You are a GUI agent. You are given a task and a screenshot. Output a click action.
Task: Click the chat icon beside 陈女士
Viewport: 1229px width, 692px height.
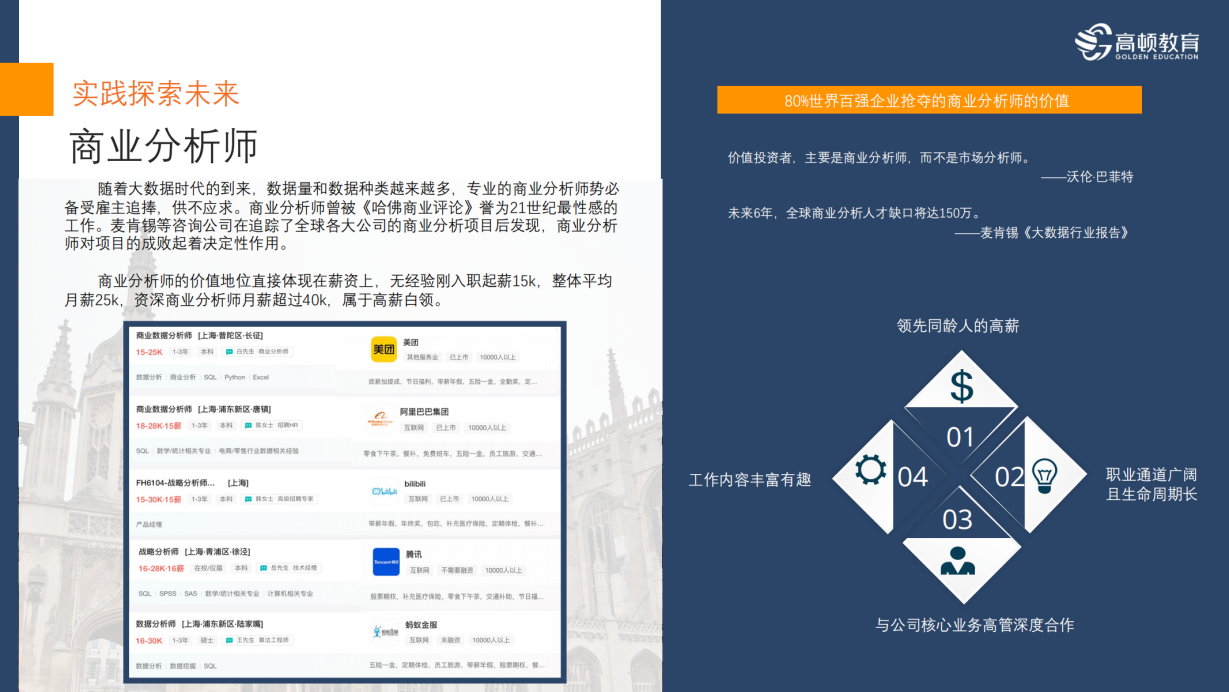pos(247,425)
